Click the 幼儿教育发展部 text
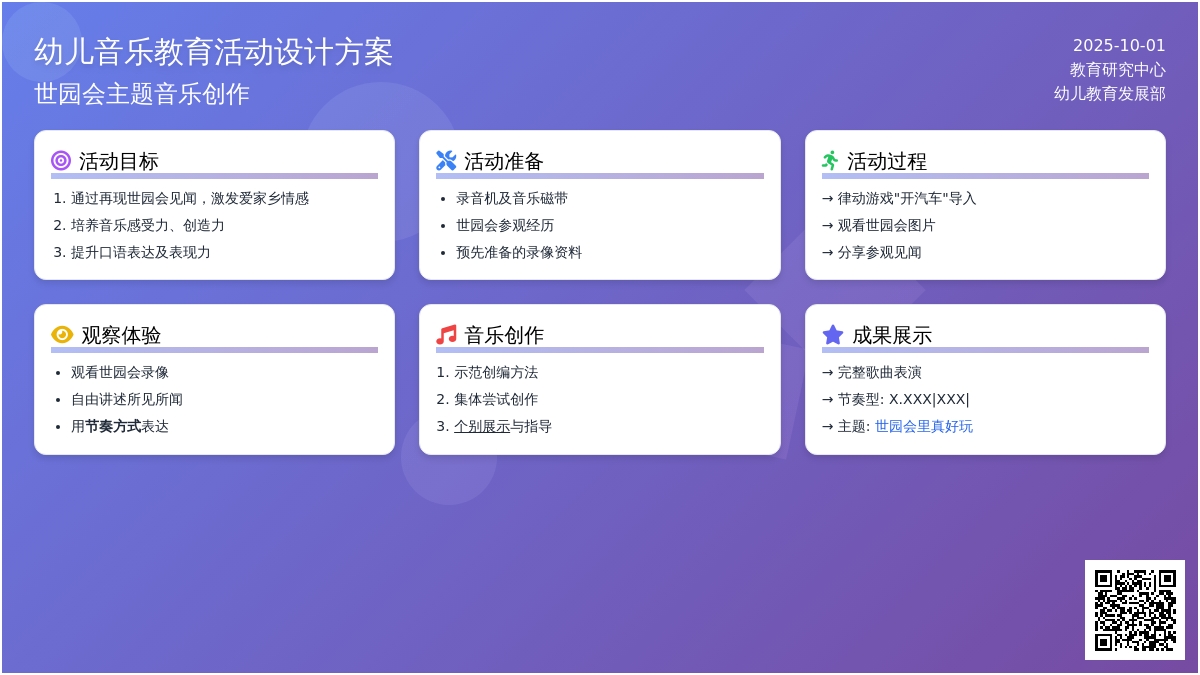1200x675 pixels. [x=1109, y=94]
